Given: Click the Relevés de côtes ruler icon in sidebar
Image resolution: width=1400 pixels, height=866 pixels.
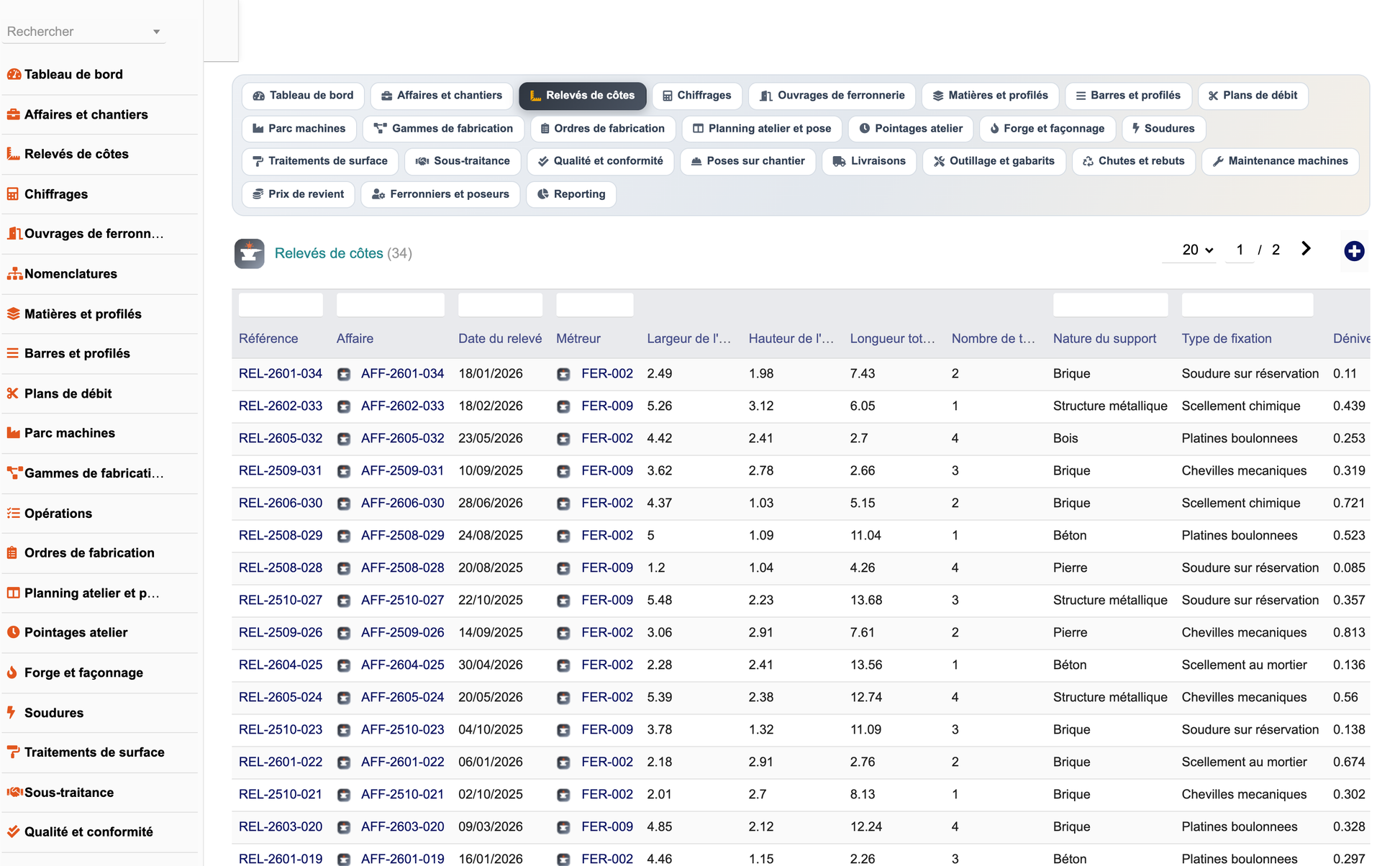Looking at the screenshot, I should (13, 154).
